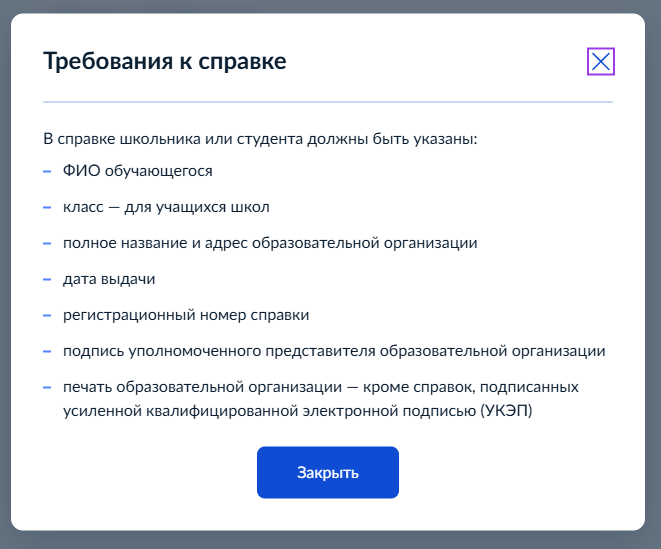Click the dash bullet before класс
This screenshot has height=549, width=661.
coord(47,207)
